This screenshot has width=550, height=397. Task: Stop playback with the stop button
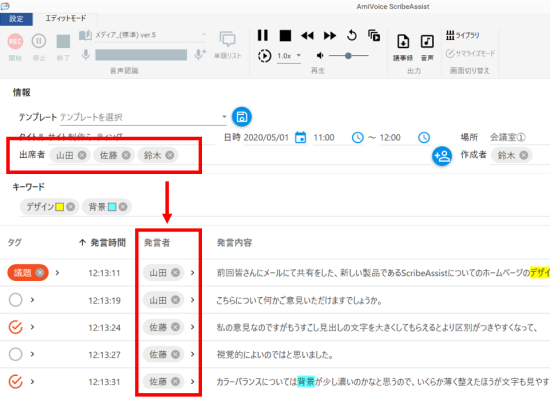click(285, 35)
